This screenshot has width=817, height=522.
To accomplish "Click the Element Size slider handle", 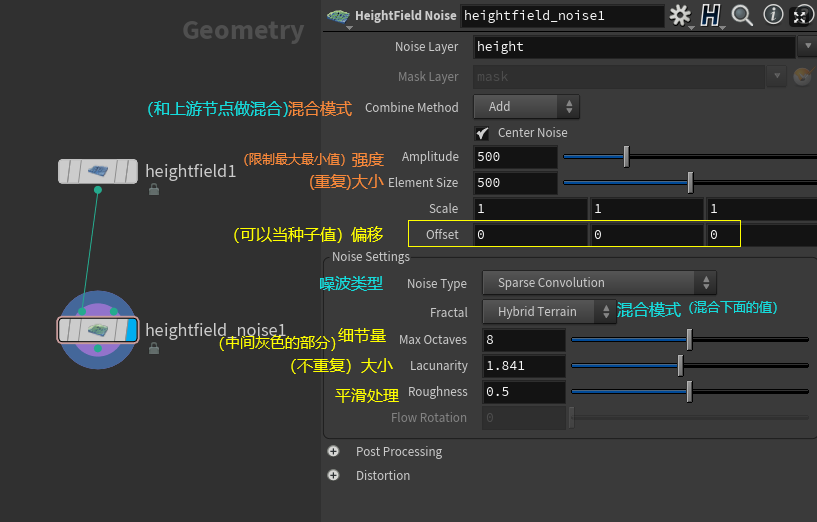I will click(x=690, y=182).
